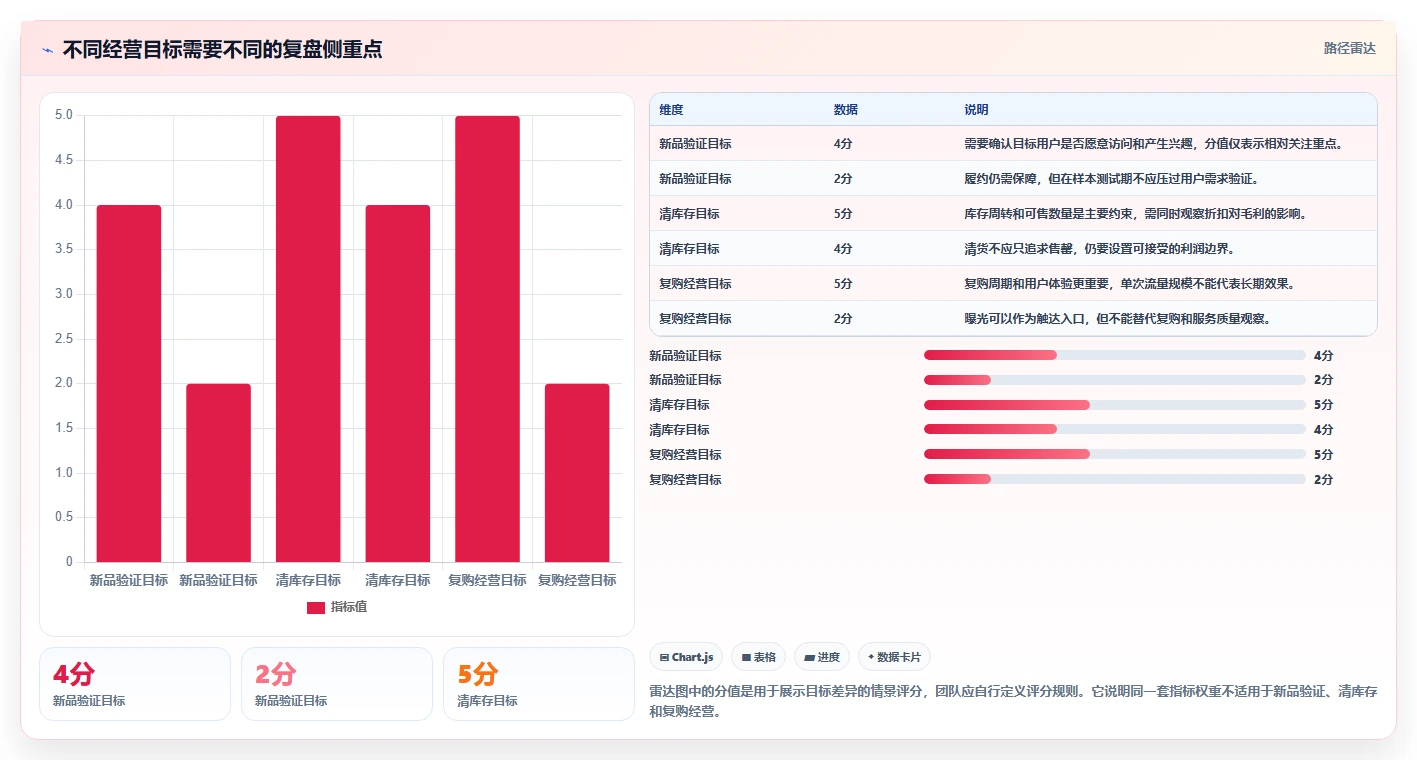
Task: Click the 2分 progress bar for 新品验证目标
Action: [1114, 380]
